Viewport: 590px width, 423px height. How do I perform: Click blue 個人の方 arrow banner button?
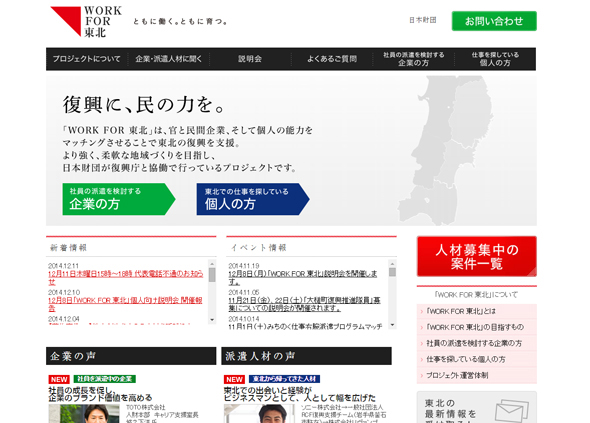tap(253, 199)
